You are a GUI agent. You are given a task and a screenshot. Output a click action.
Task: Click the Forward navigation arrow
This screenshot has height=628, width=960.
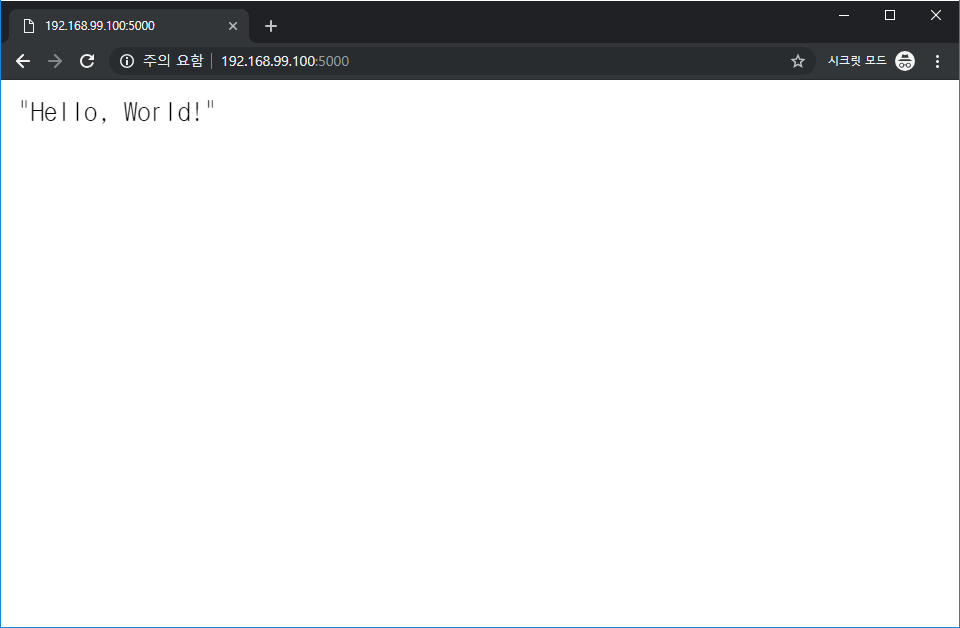pos(55,61)
